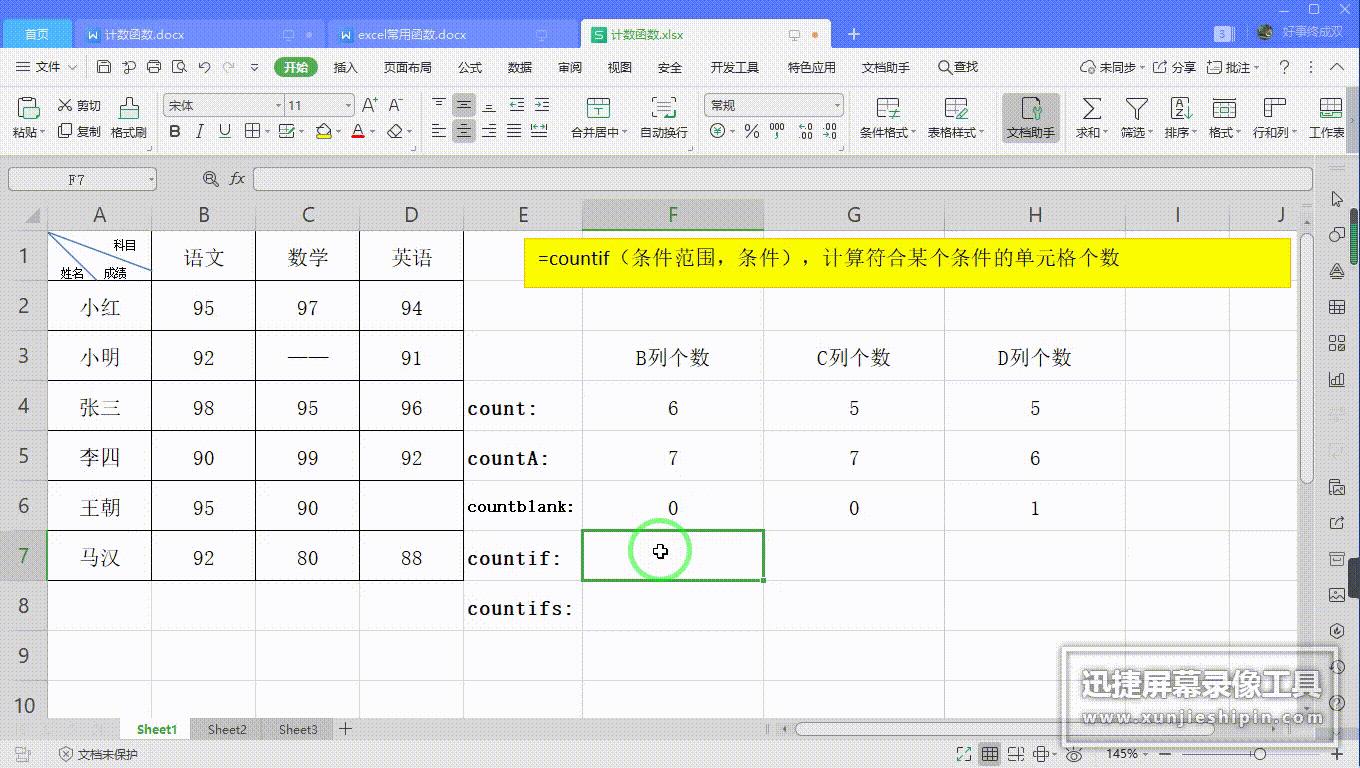Click increase decimal places icon
1360x768 pixels.
[805, 131]
